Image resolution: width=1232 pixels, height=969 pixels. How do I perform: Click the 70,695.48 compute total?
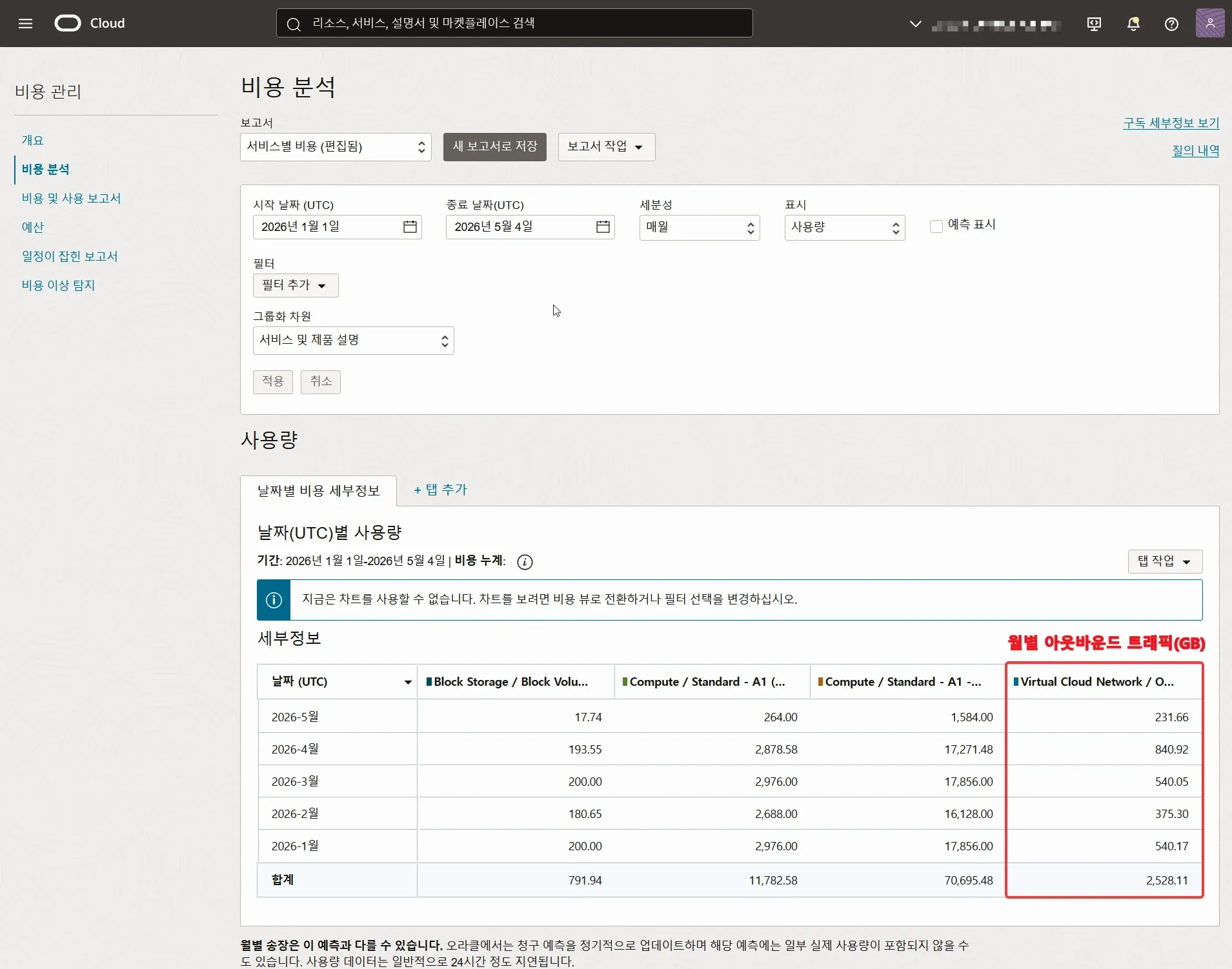tap(969, 881)
